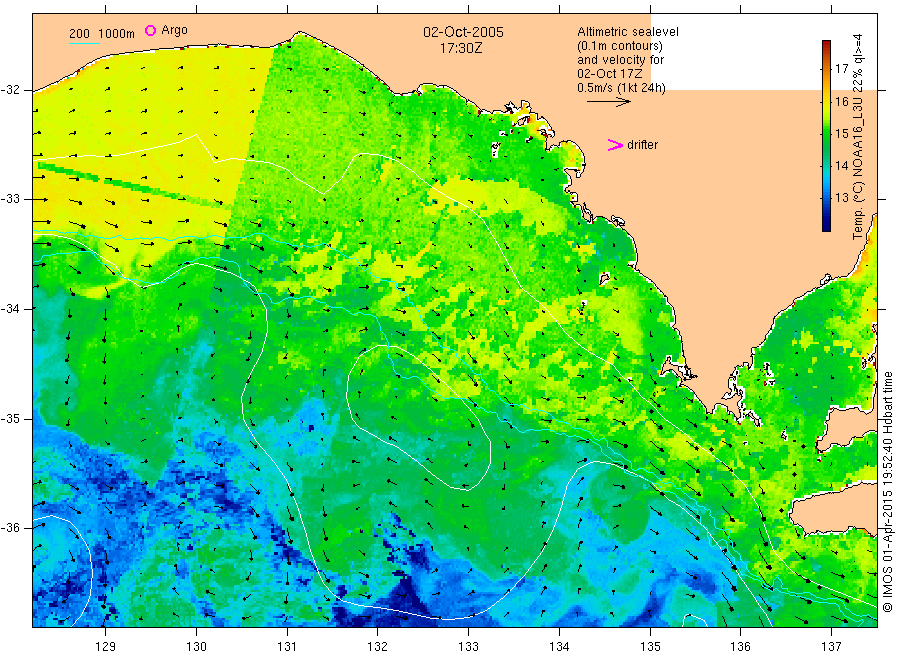The width and height of the screenshot is (900, 660).
Task: Click the latitude label -33
Action: coord(10,199)
